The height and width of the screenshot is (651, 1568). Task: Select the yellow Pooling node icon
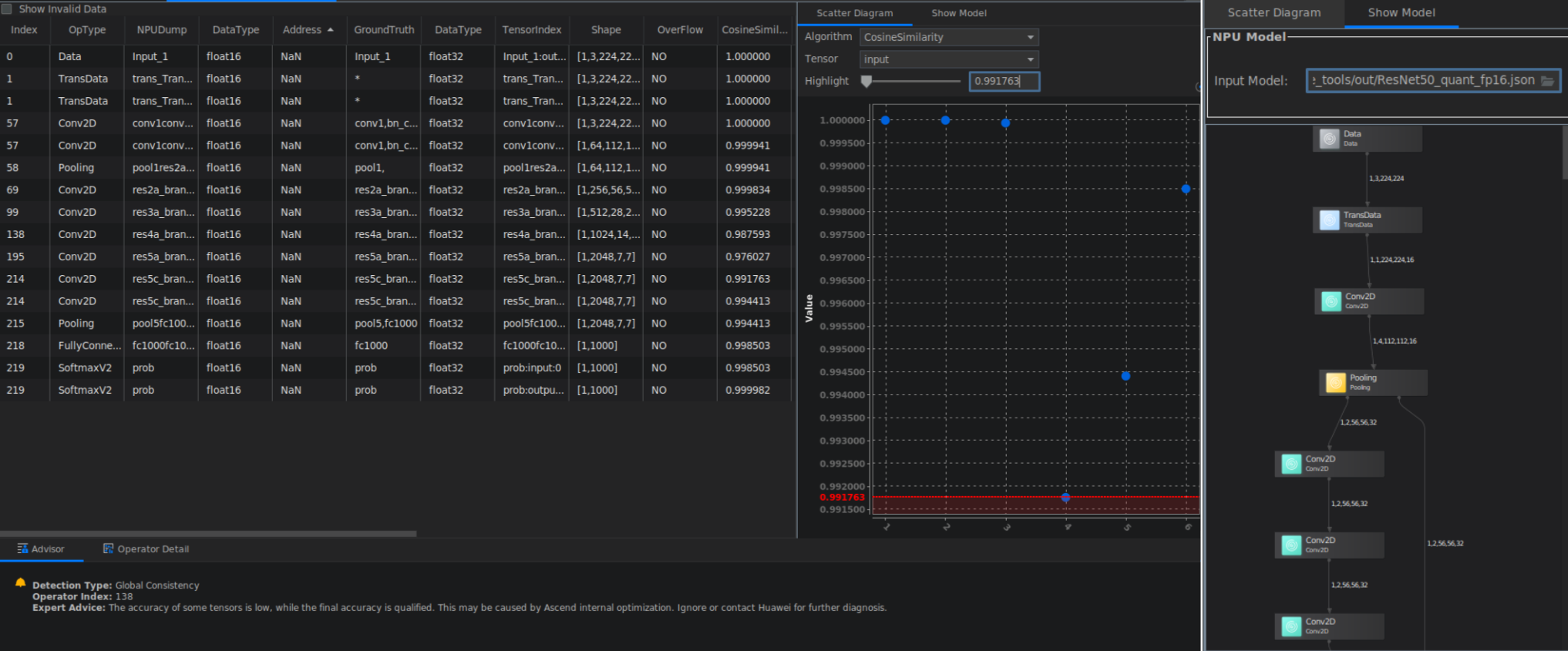pos(1335,383)
